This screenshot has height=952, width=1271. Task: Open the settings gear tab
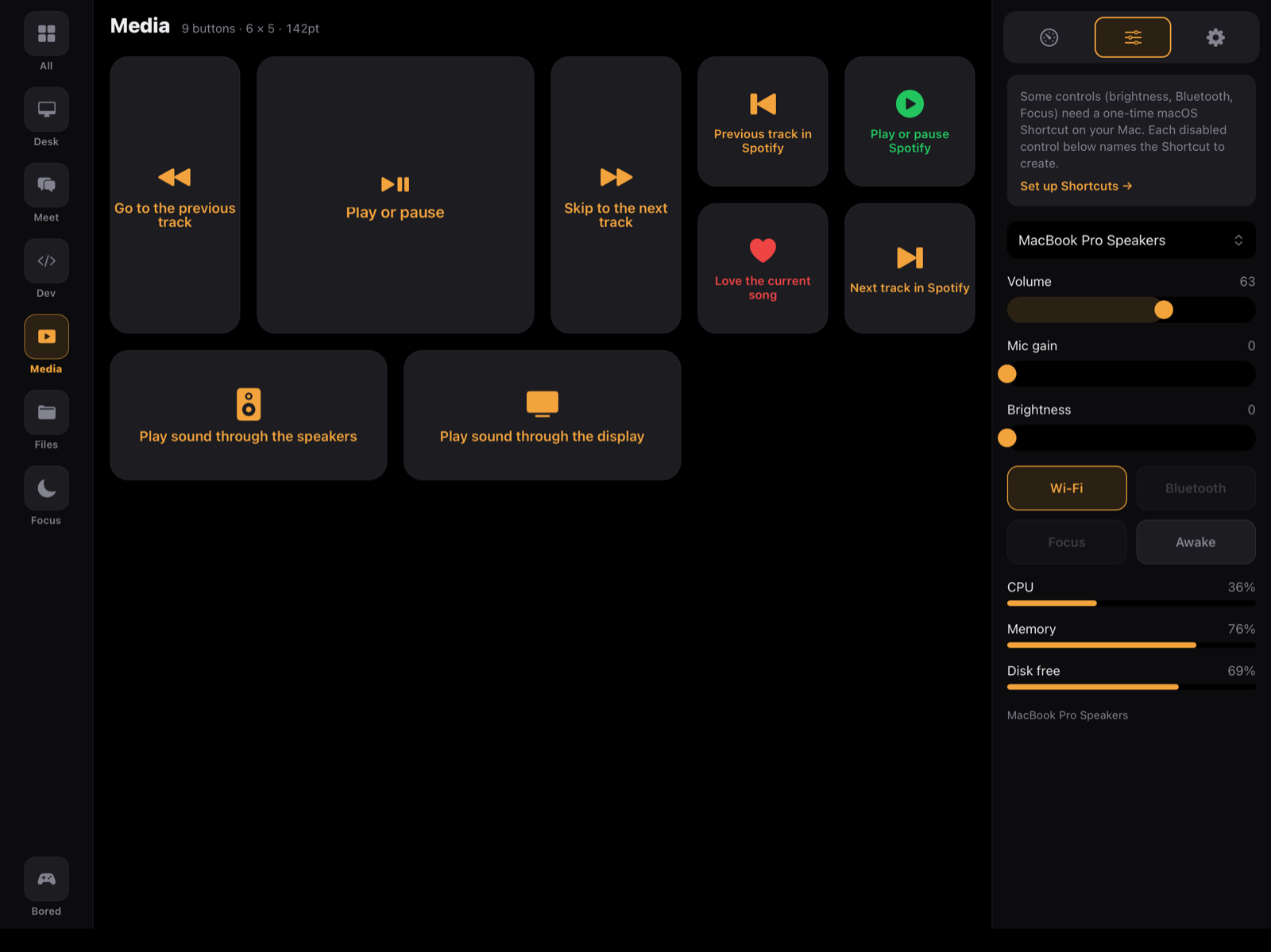[x=1215, y=37]
